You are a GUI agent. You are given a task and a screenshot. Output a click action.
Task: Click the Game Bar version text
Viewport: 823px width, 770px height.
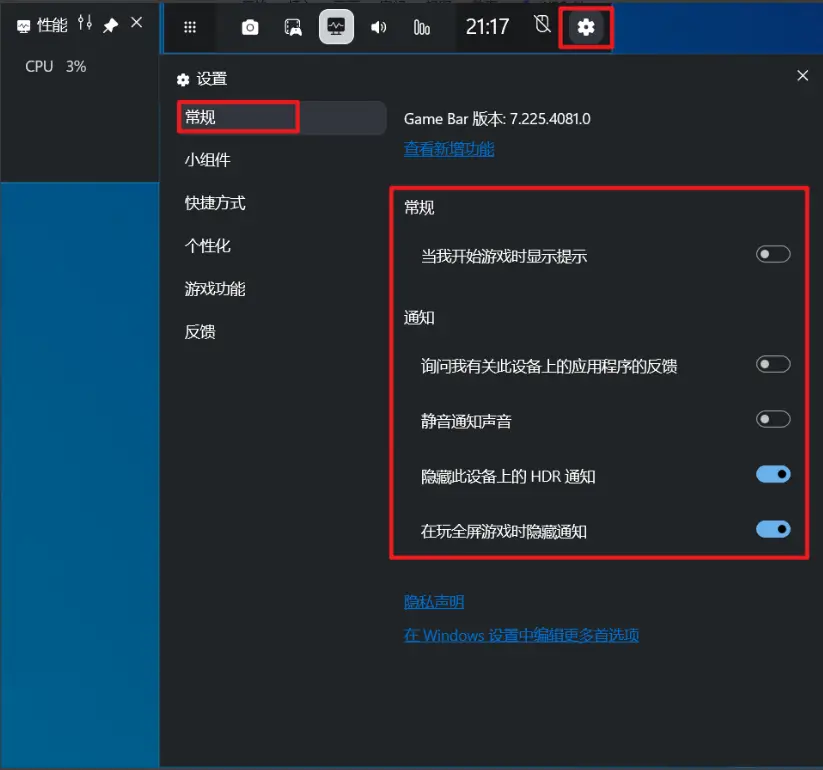(x=497, y=119)
